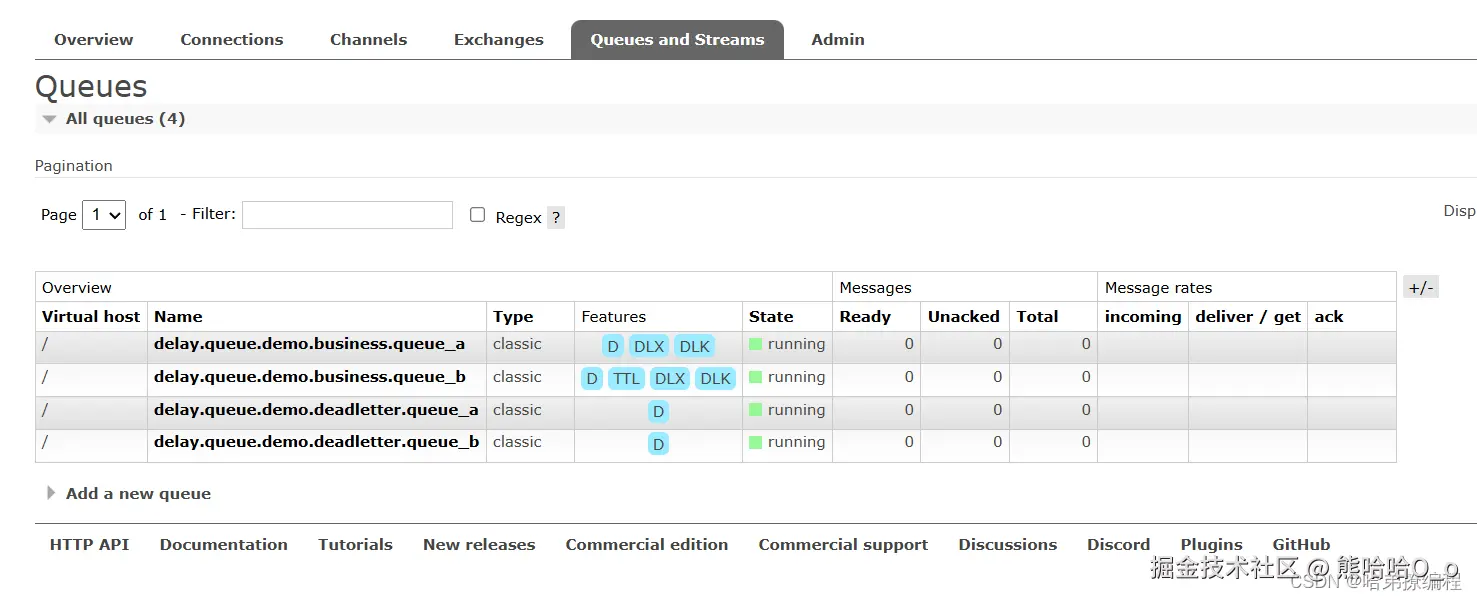Open delay.queue.demo.business.queue_a queue details
Screen dimensions: 1477x600
click(x=309, y=344)
